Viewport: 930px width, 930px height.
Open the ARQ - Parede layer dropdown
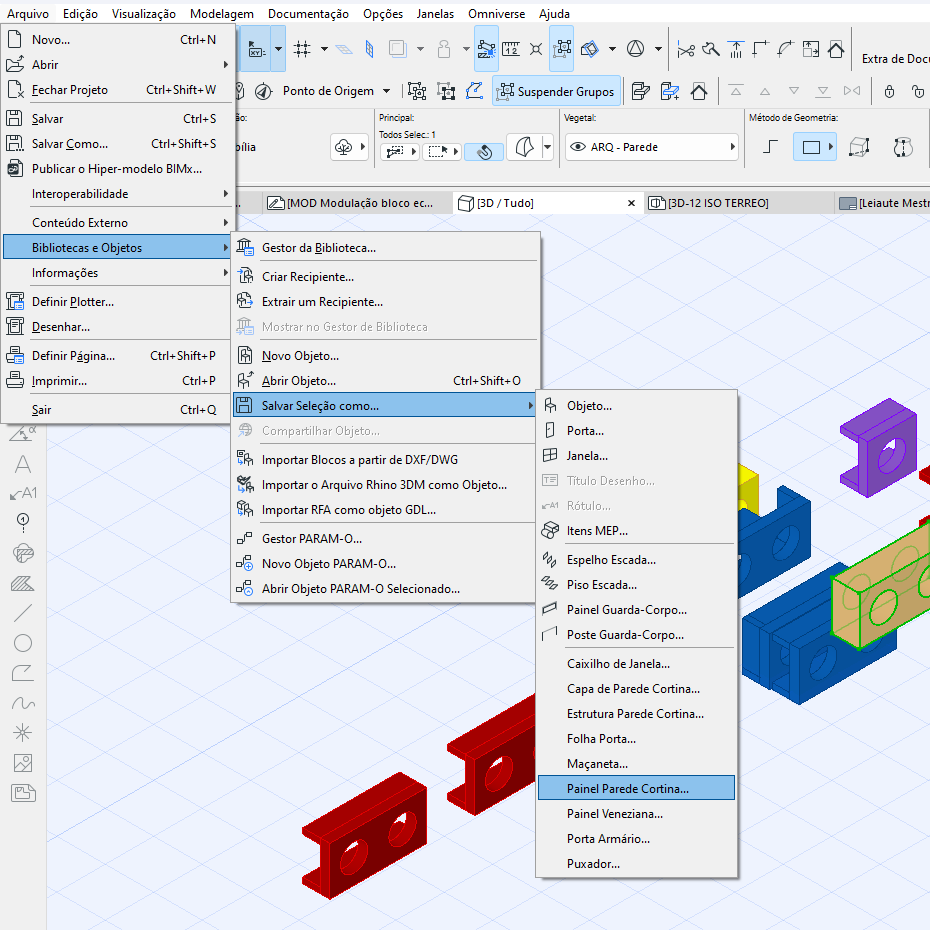(x=651, y=147)
